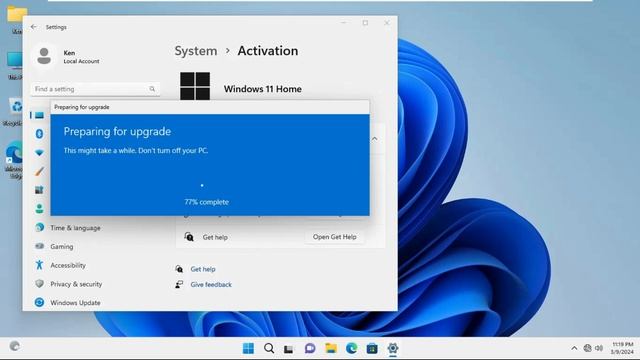Show hidden system tray icons
Viewport: 640px width, 360px height.
(x=574, y=348)
